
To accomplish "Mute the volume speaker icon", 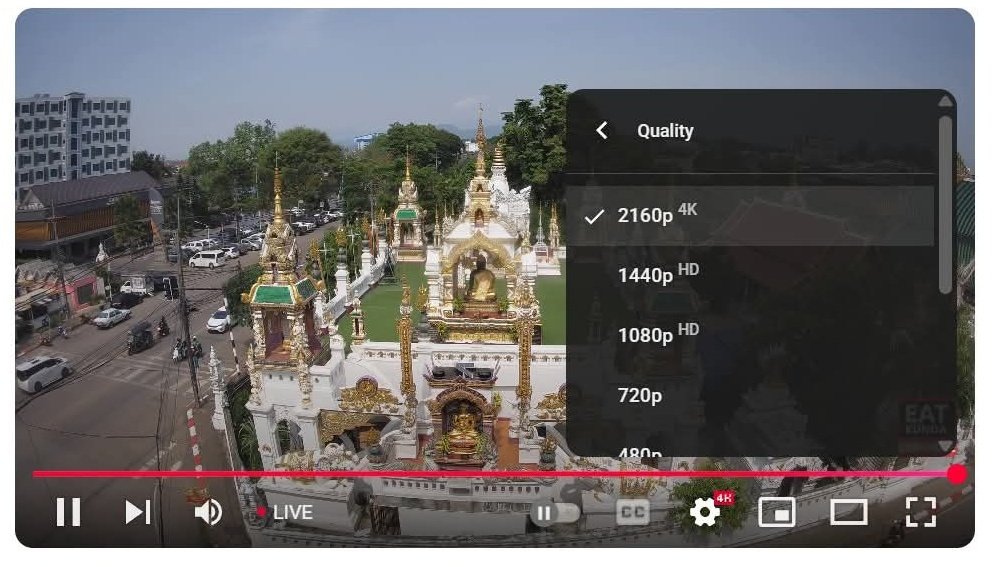I will coord(208,512).
